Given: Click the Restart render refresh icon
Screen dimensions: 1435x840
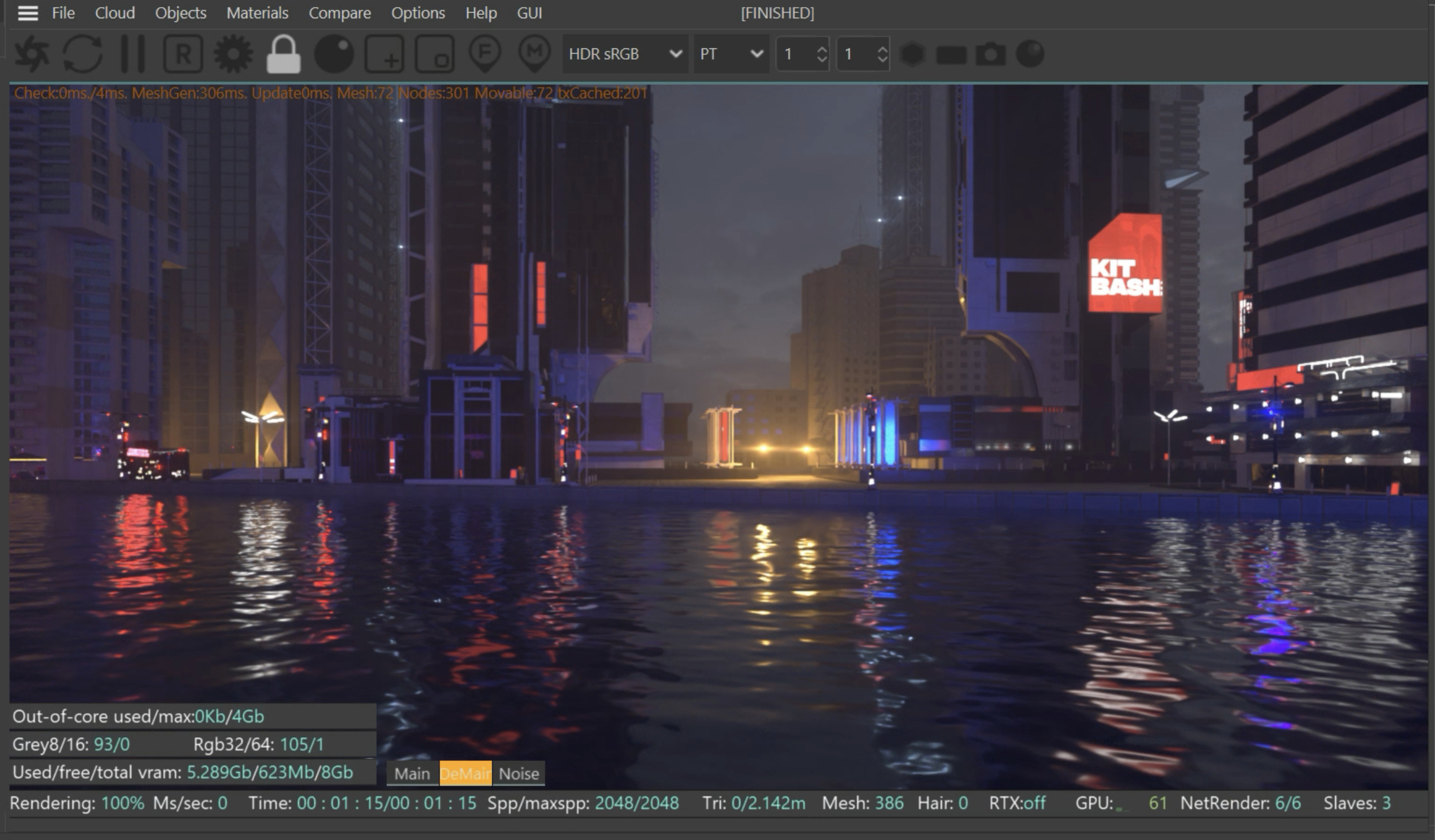Looking at the screenshot, I should (x=82, y=54).
